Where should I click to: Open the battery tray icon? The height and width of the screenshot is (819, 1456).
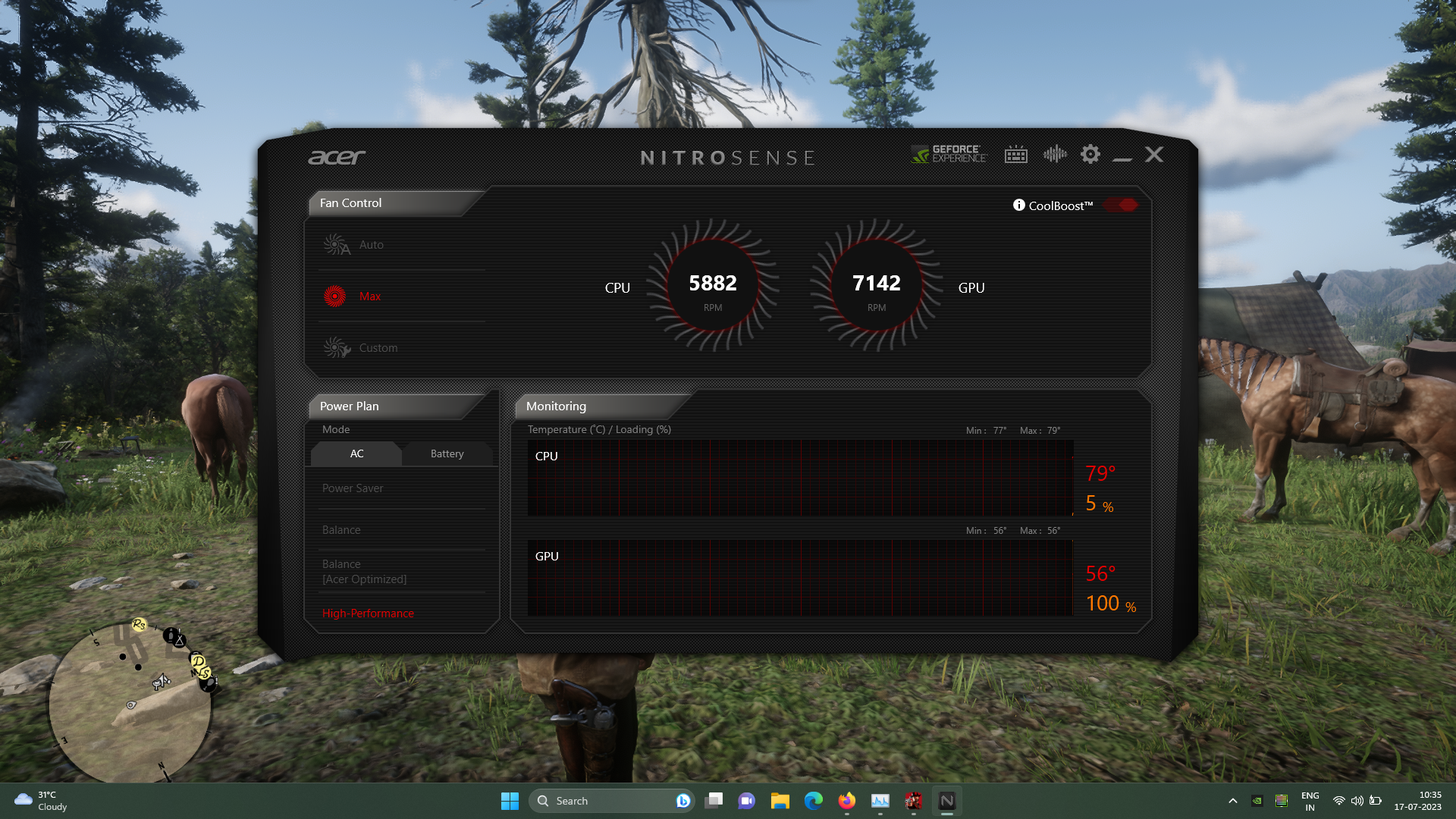[1376, 801]
